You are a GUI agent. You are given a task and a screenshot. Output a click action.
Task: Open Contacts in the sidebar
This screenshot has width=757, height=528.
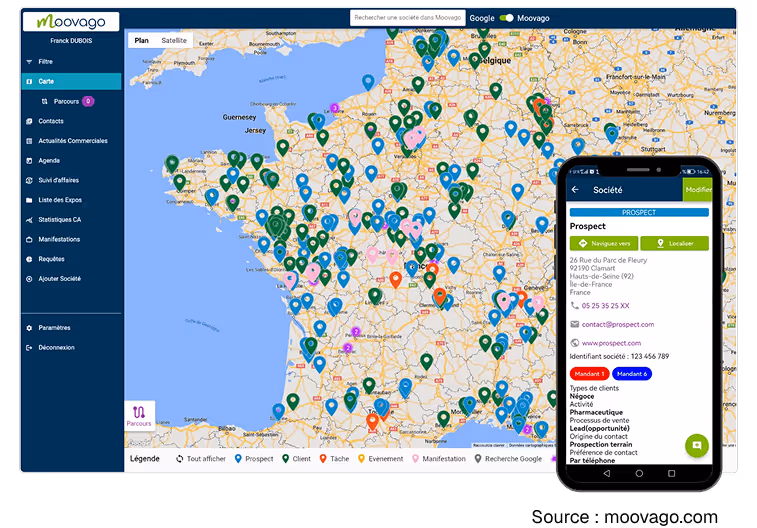tap(51, 121)
